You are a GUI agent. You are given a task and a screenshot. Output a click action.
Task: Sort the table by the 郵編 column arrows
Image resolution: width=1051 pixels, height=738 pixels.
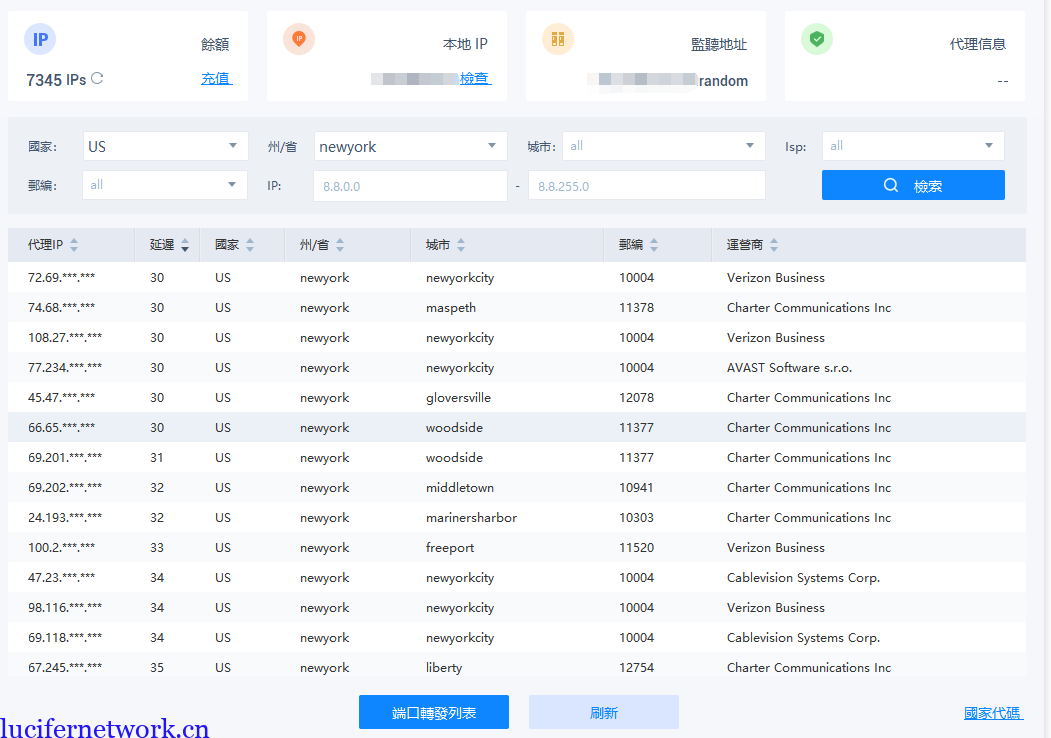[654, 244]
